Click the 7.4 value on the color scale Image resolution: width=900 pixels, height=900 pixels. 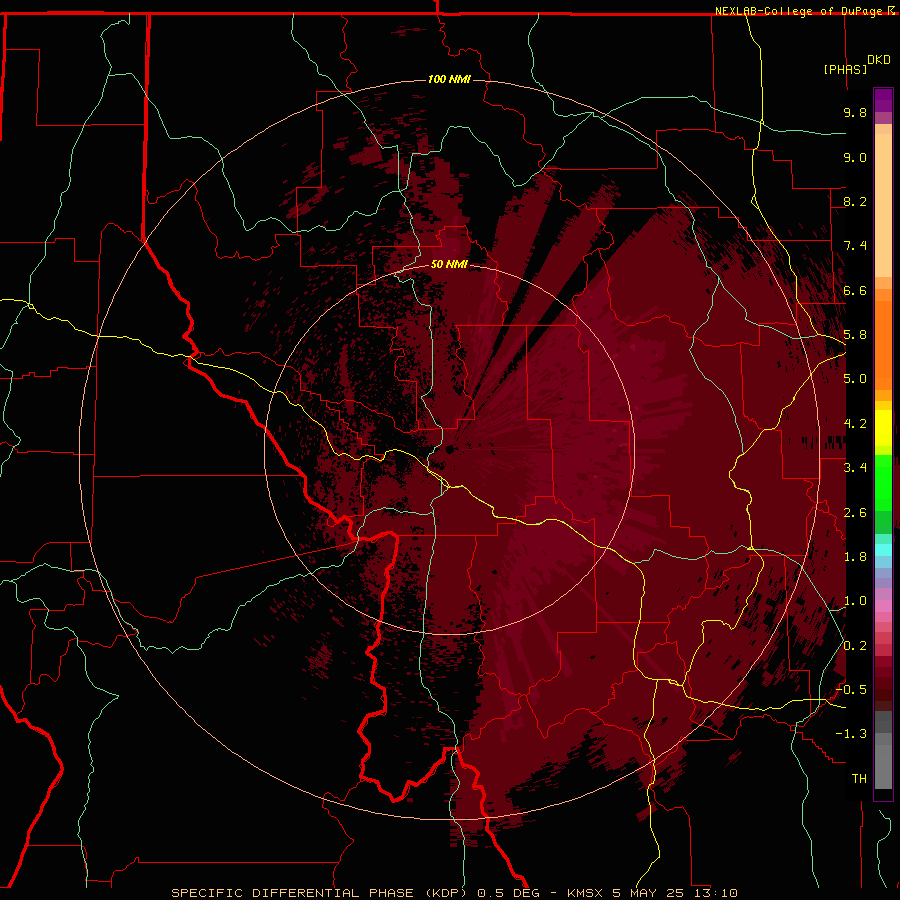click(855, 246)
